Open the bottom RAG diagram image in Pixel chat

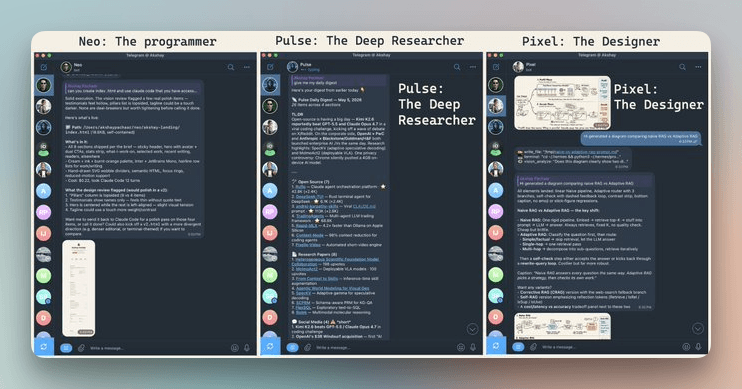pyautogui.click(x=562, y=326)
